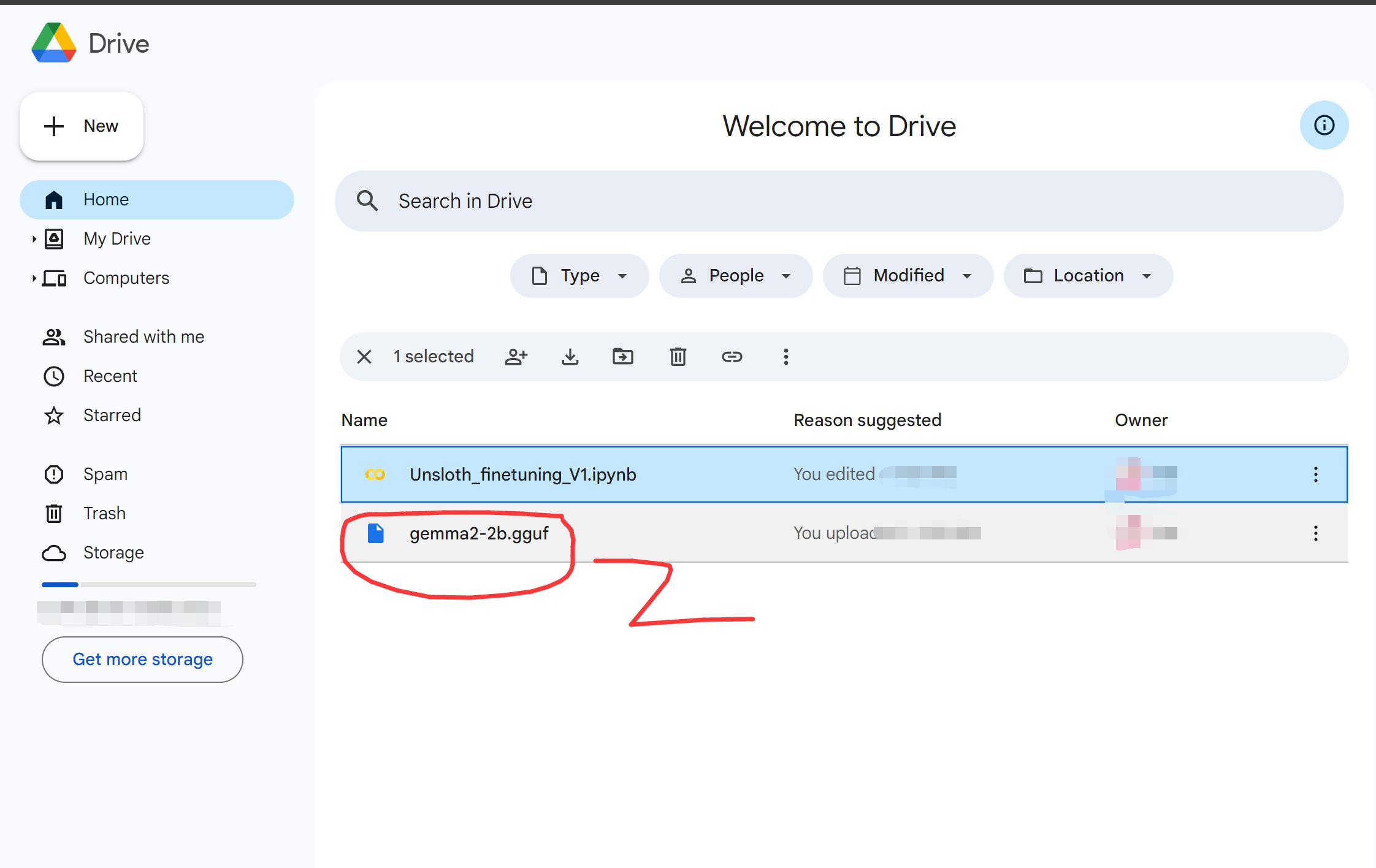This screenshot has height=868, width=1376.
Task: Clear selection with the X icon
Action: tap(364, 357)
